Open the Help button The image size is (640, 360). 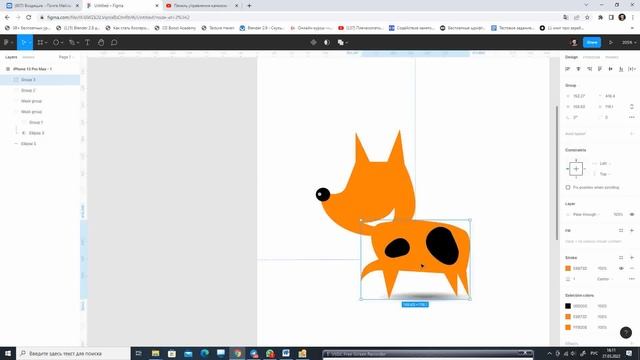tap(626, 333)
